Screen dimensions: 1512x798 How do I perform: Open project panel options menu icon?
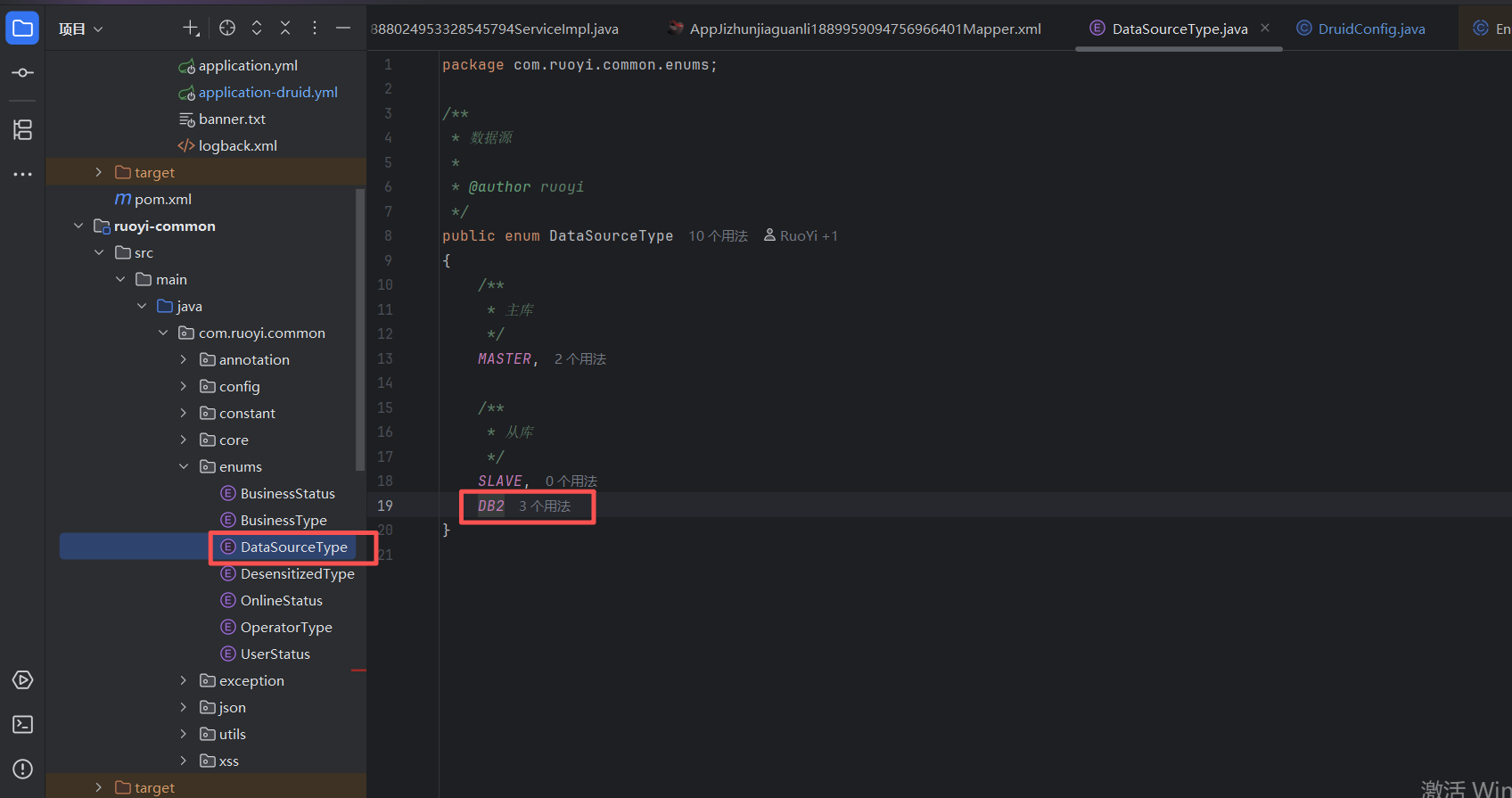[x=315, y=29]
